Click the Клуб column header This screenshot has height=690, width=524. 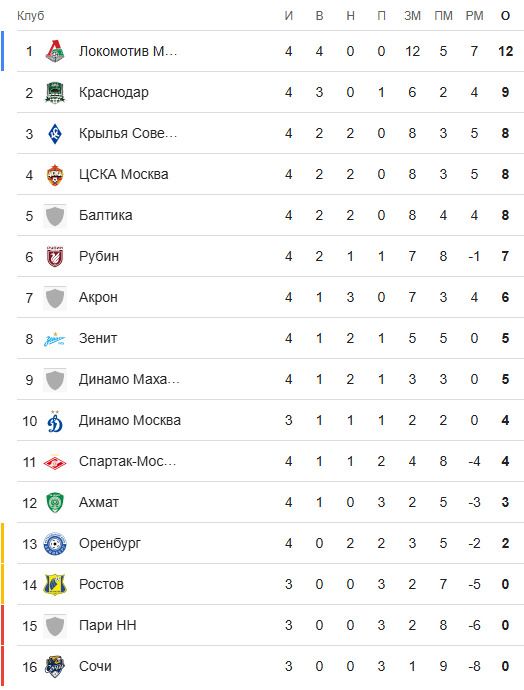click(x=30, y=16)
